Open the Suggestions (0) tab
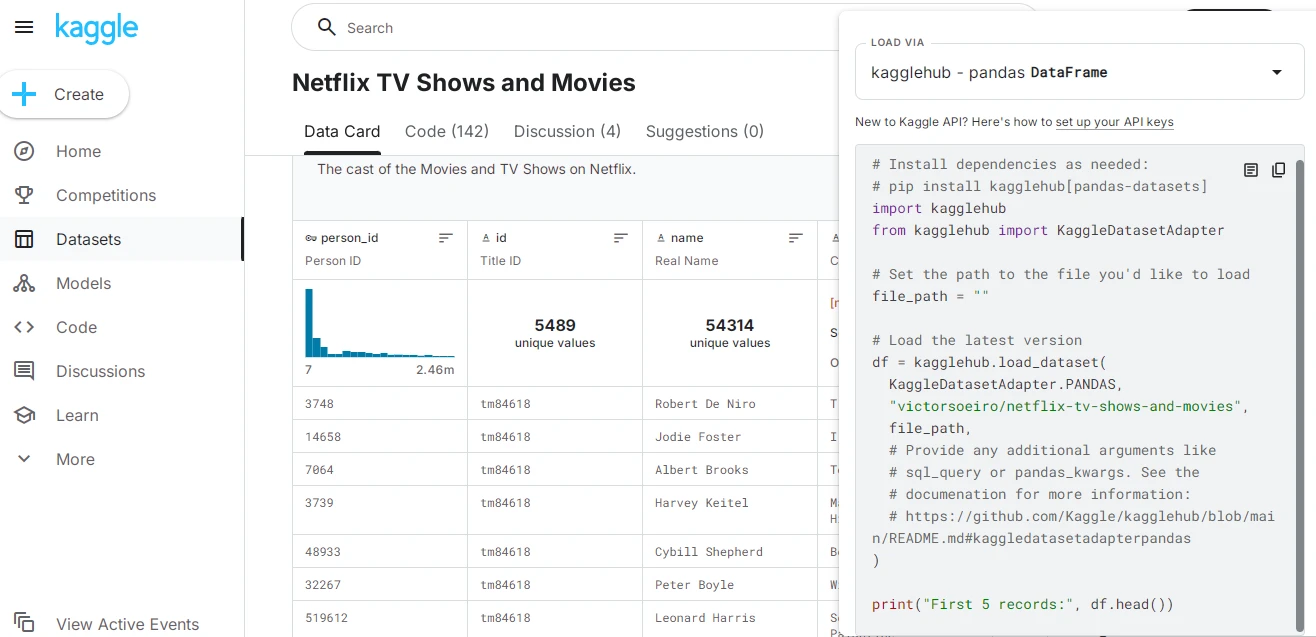The height and width of the screenshot is (637, 1316). pos(705,132)
